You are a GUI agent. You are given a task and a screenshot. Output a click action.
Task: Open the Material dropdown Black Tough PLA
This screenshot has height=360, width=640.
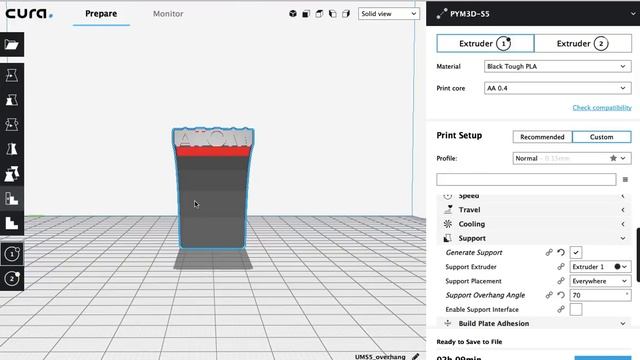(558, 66)
